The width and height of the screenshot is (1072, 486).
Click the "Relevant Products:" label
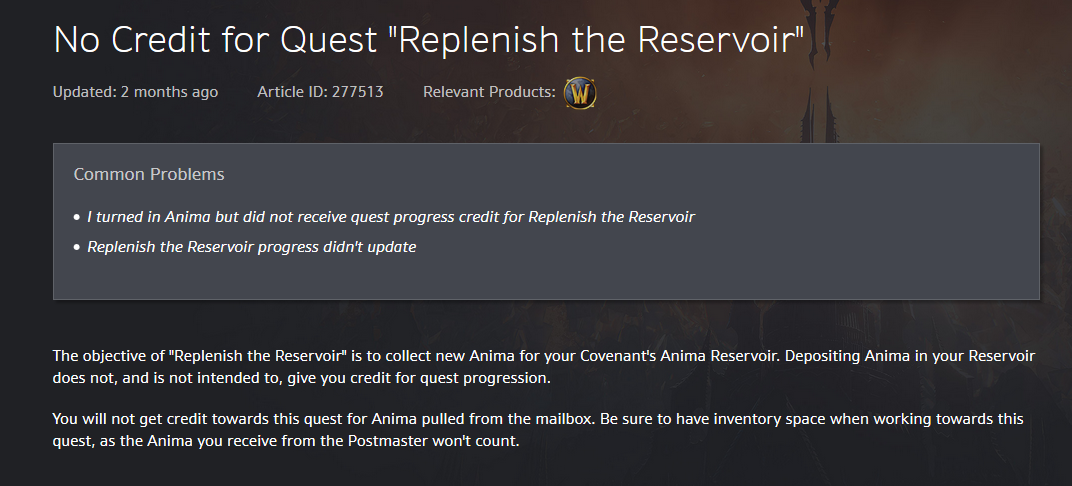(x=489, y=92)
